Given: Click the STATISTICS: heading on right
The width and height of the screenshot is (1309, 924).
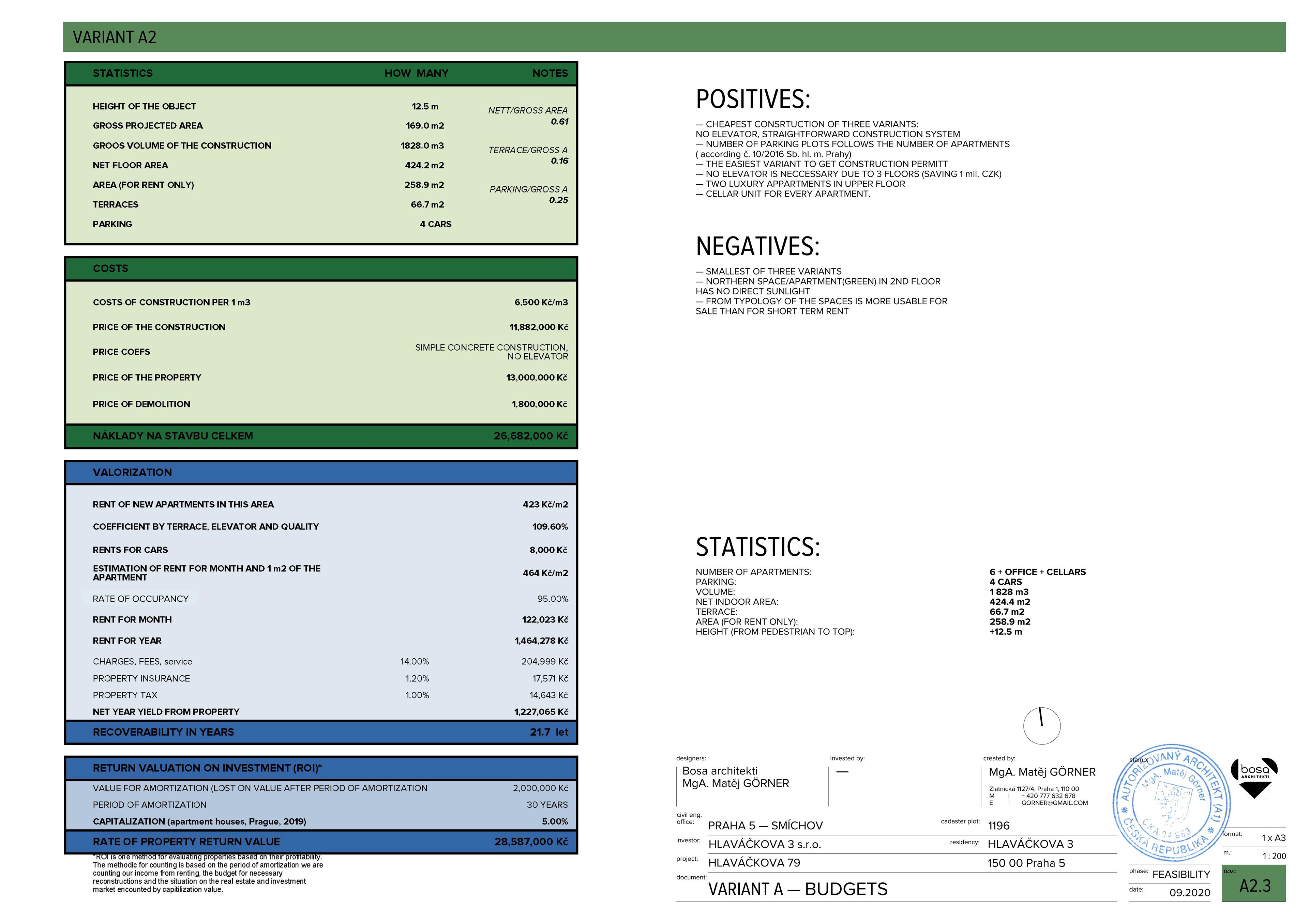Looking at the screenshot, I should point(758,547).
